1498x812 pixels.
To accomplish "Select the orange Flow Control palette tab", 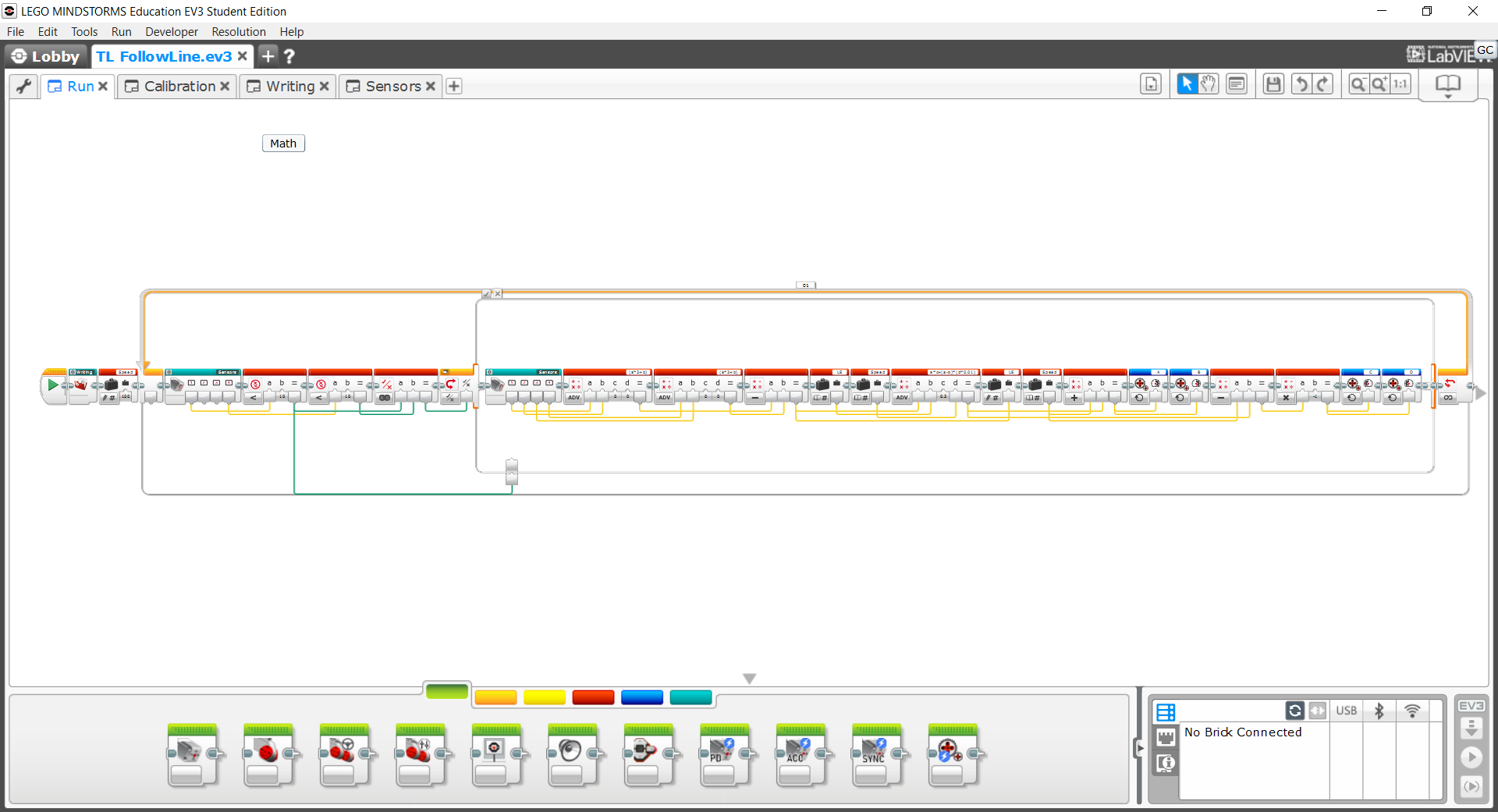I will pyautogui.click(x=495, y=697).
